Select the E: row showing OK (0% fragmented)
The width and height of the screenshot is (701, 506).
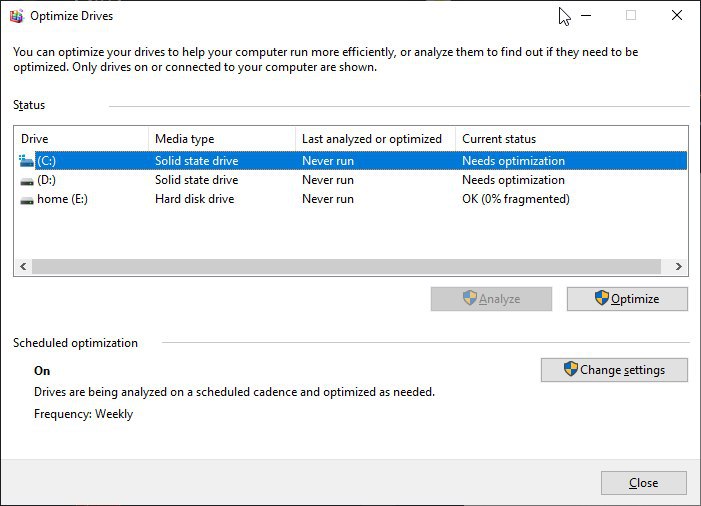click(x=351, y=199)
